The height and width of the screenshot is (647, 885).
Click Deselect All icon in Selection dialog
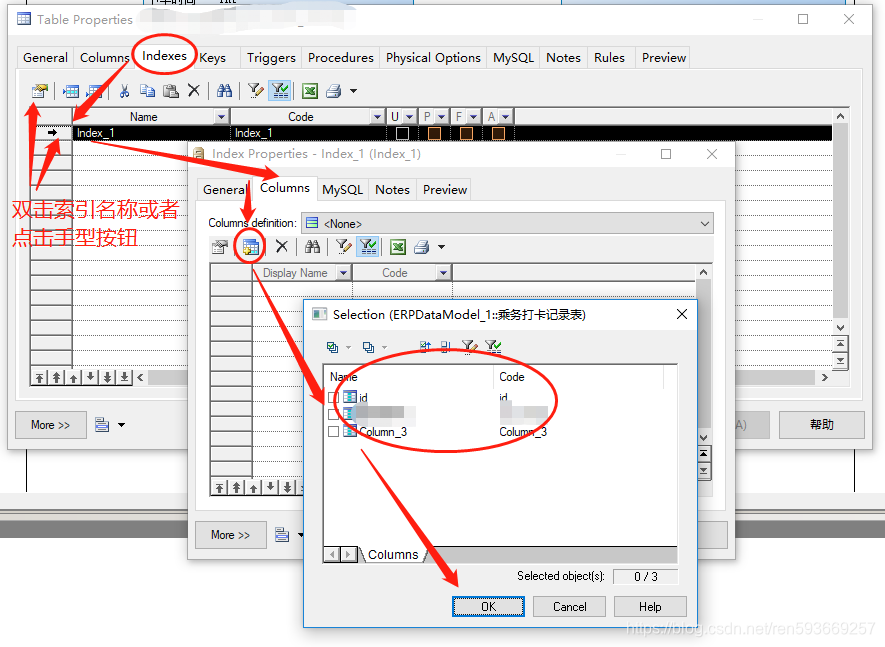(x=369, y=347)
